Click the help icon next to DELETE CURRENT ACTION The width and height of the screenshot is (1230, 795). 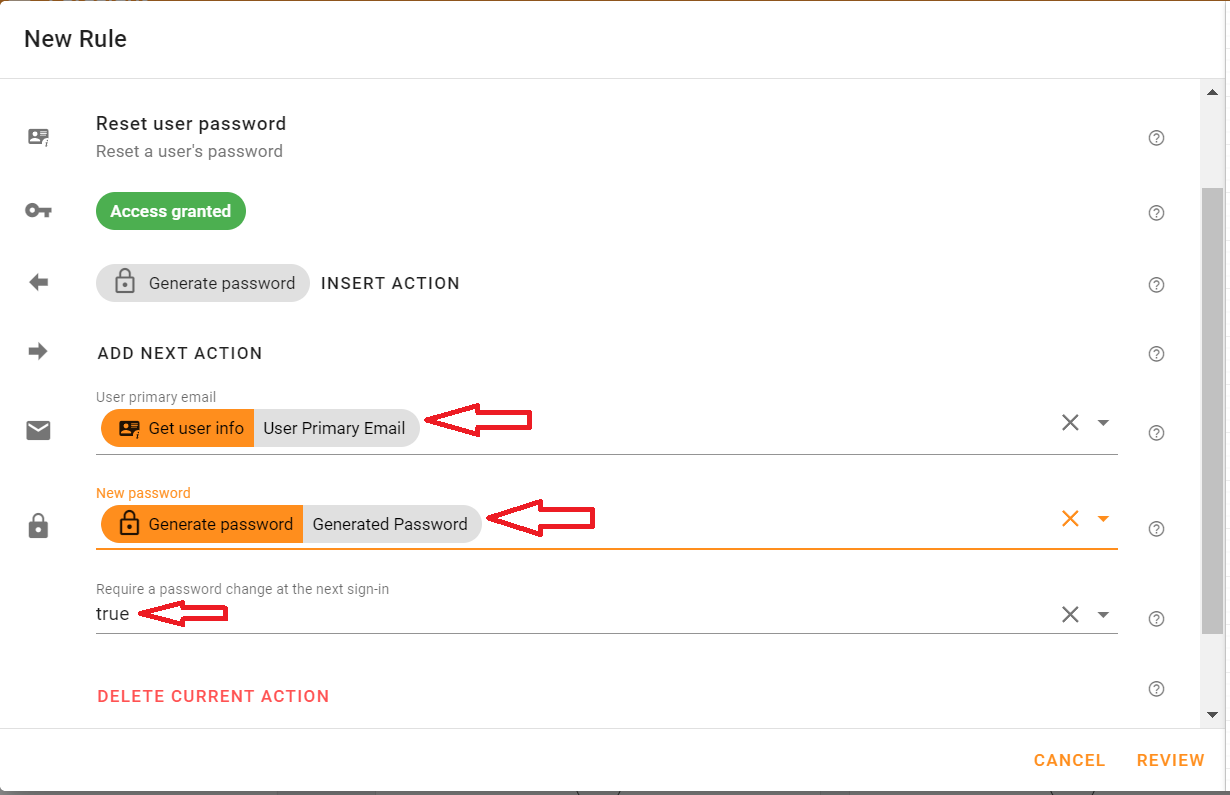[x=1156, y=688]
